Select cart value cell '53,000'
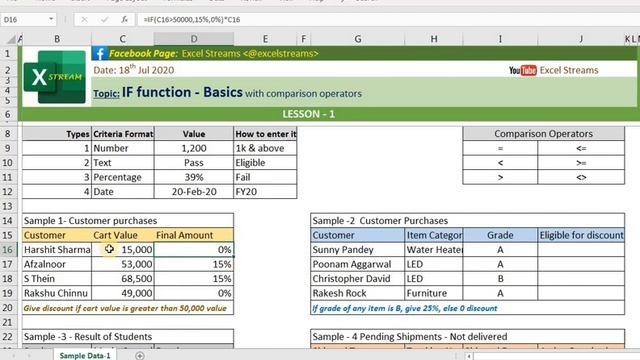The width and height of the screenshot is (640, 360). pyautogui.click(x=123, y=264)
